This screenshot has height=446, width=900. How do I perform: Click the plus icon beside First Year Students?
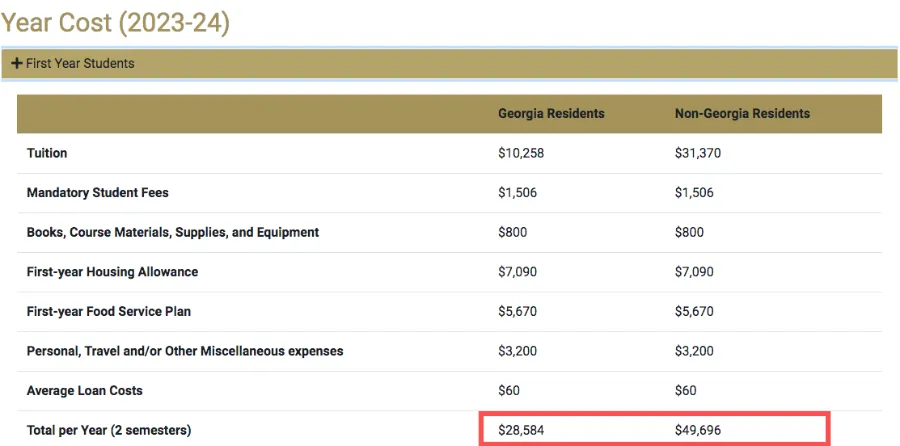(17, 63)
